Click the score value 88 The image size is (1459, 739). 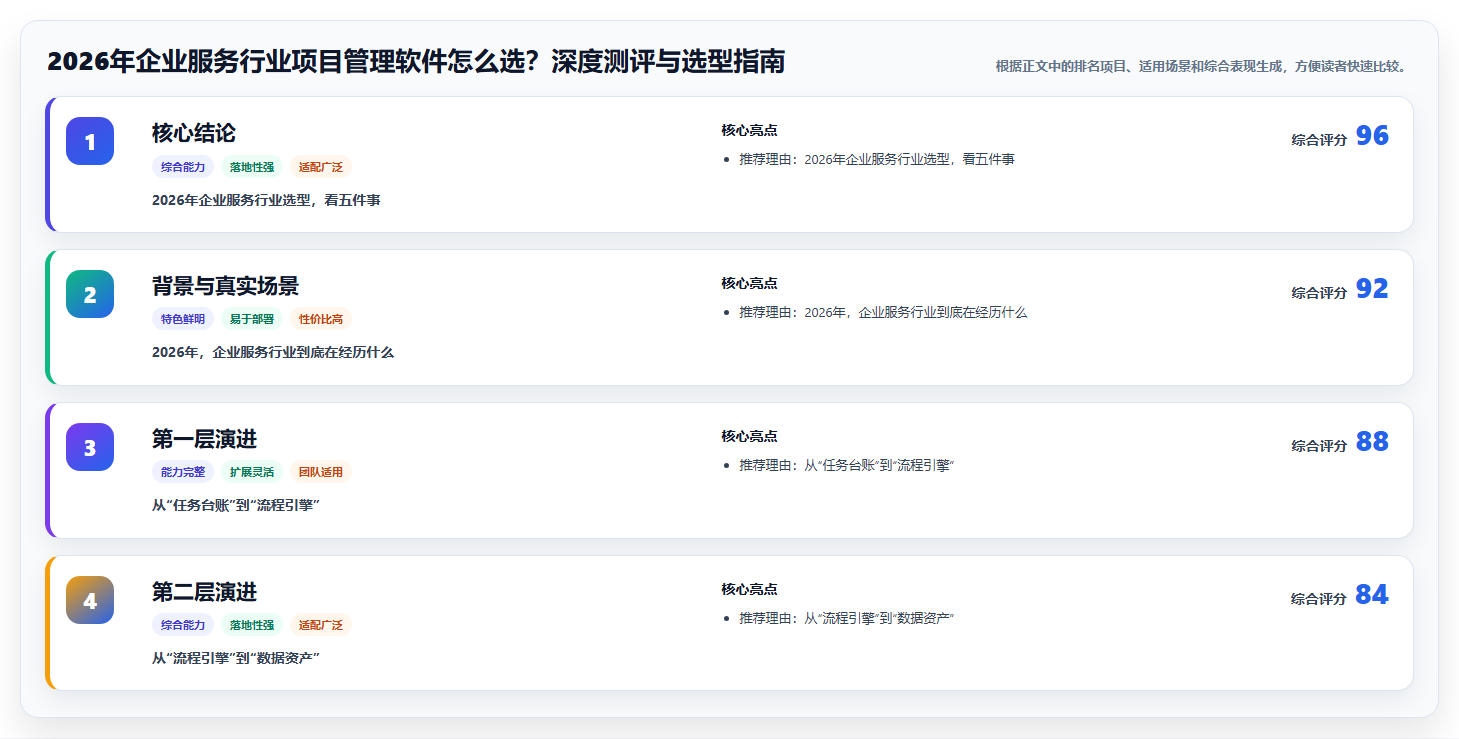1372,442
